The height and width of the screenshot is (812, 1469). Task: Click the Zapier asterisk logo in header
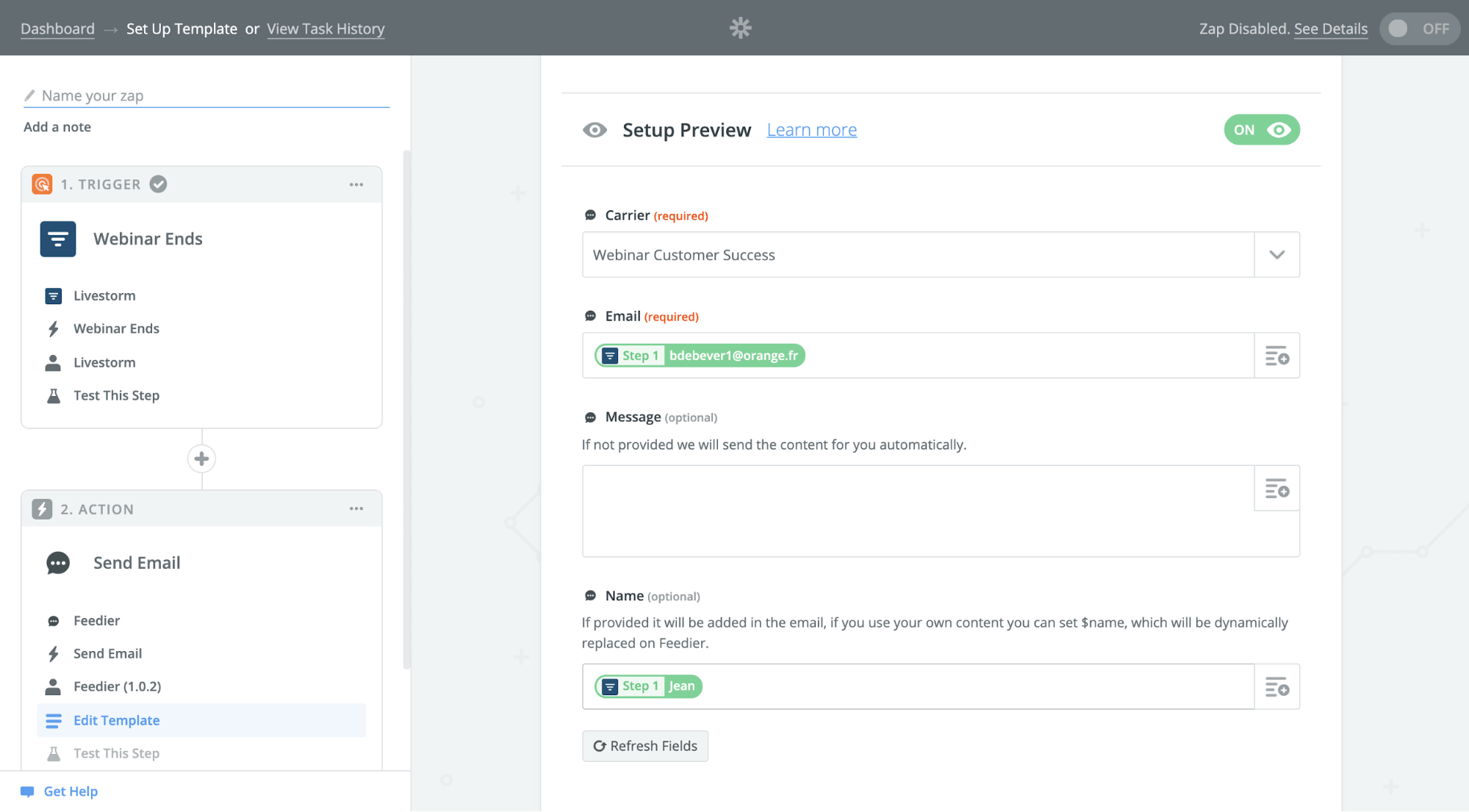pyautogui.click(x=740, y=28)
